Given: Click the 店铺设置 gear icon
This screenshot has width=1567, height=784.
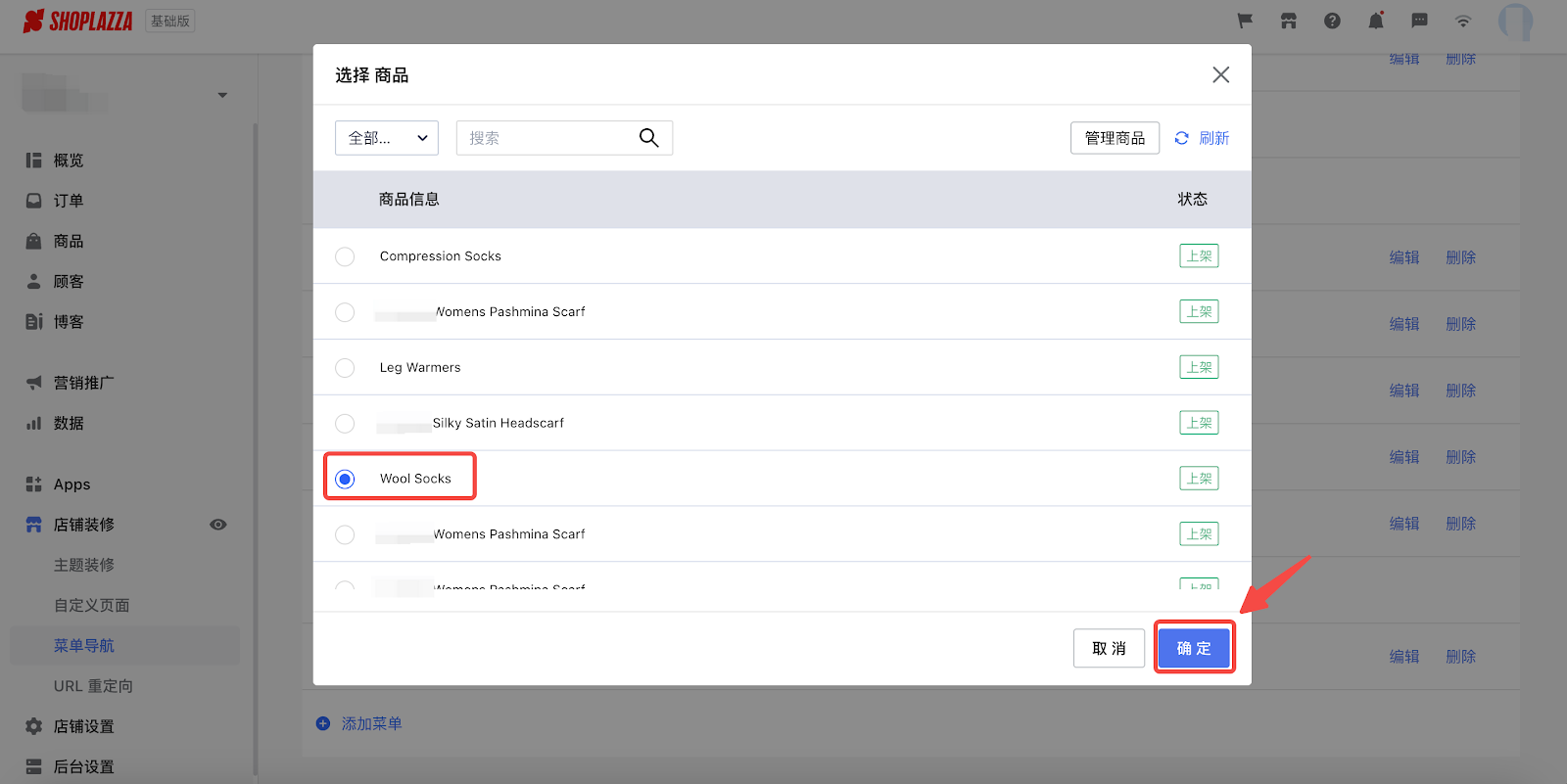Looking at the screenshot, I should click(x=34, y=726).
